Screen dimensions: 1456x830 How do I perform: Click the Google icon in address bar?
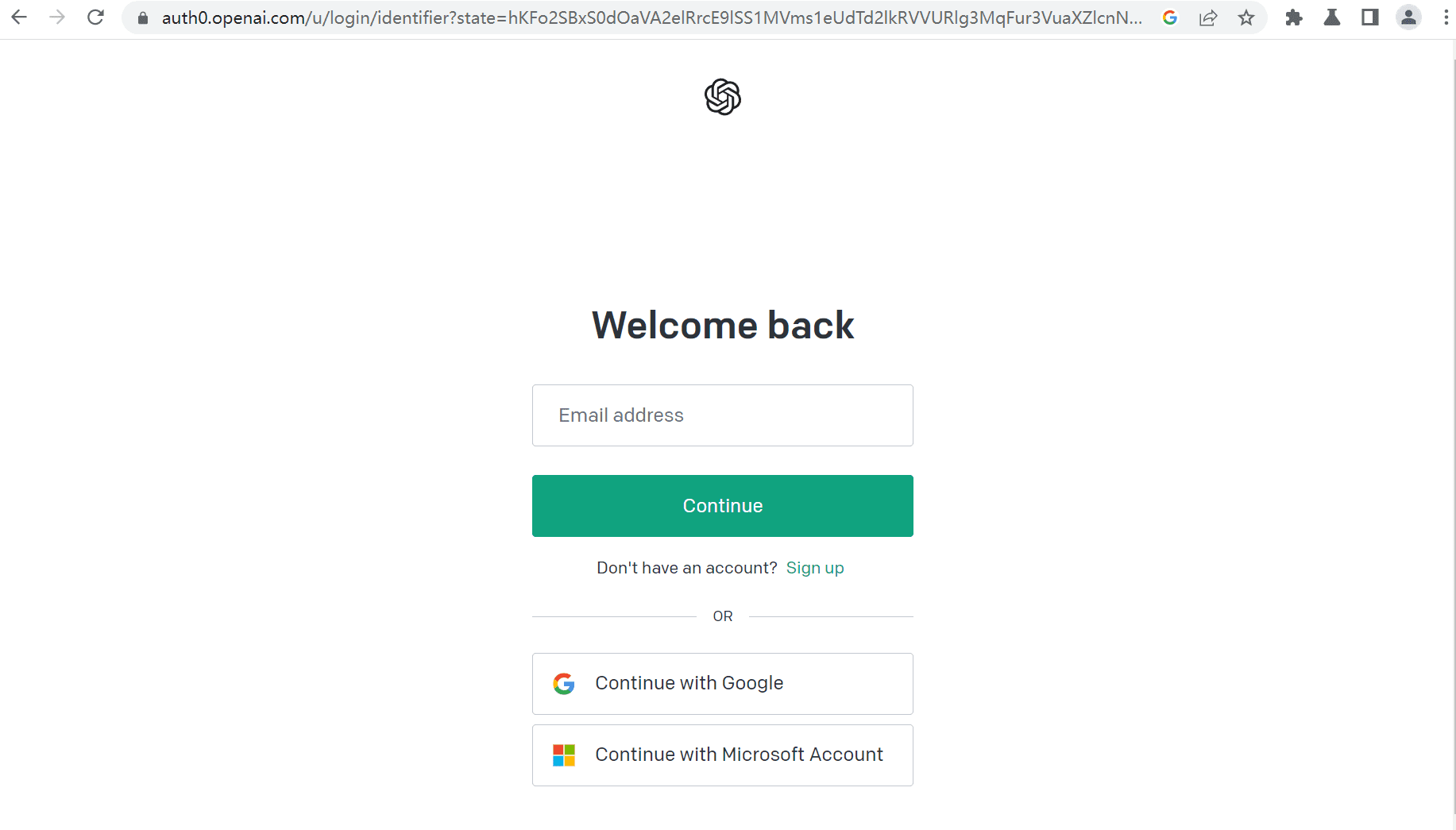point(1169,17)
